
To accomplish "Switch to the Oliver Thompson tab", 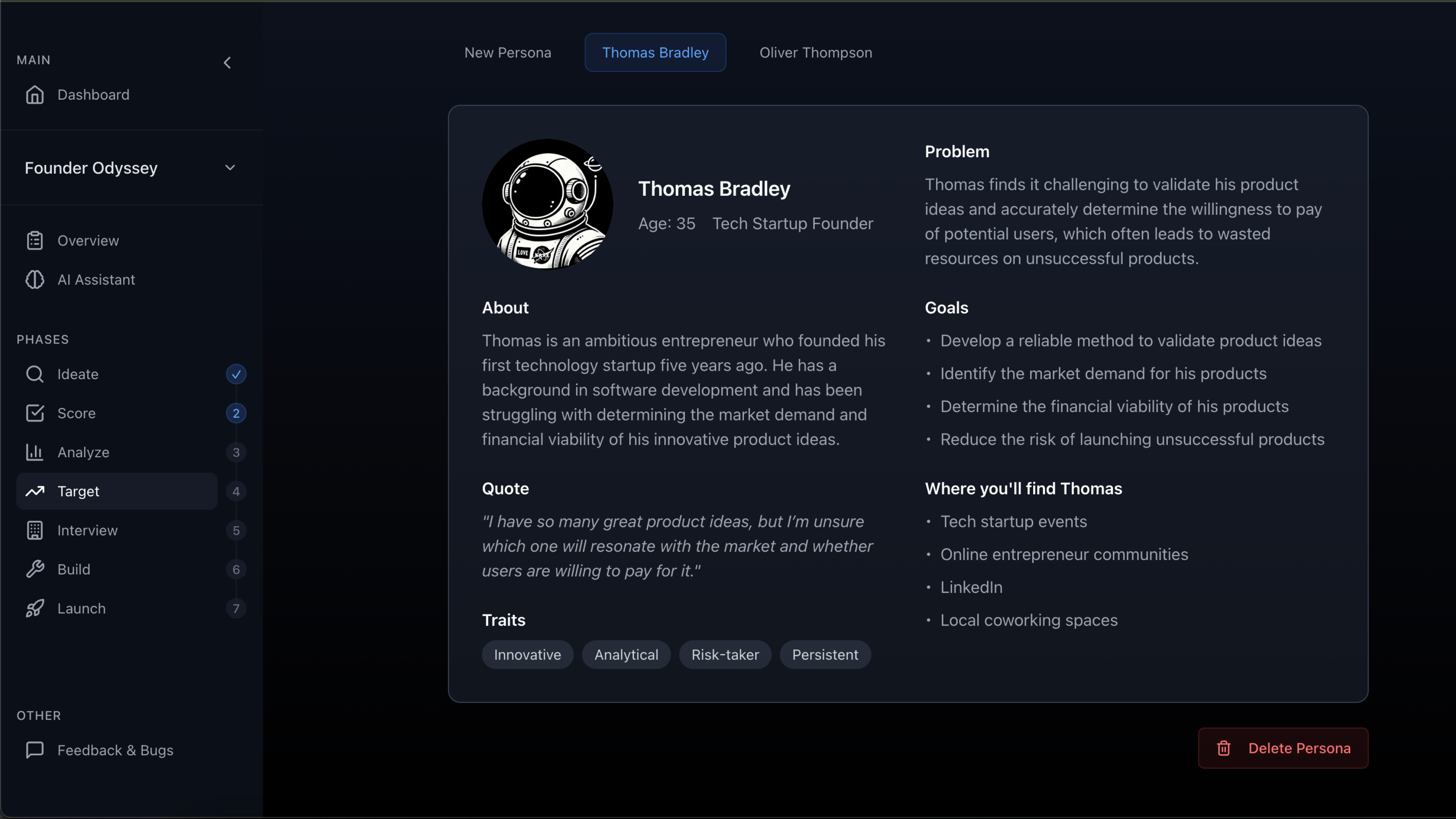I will point(815,53).
